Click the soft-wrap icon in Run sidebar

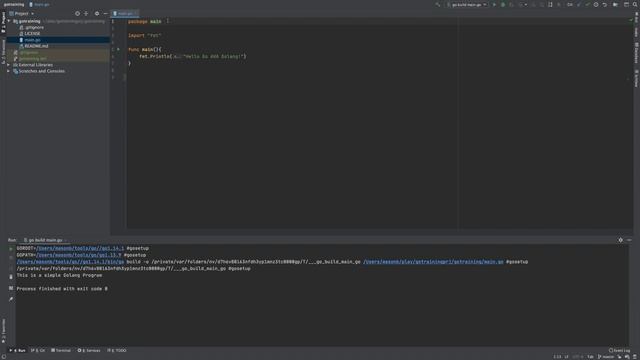(11, 288)
